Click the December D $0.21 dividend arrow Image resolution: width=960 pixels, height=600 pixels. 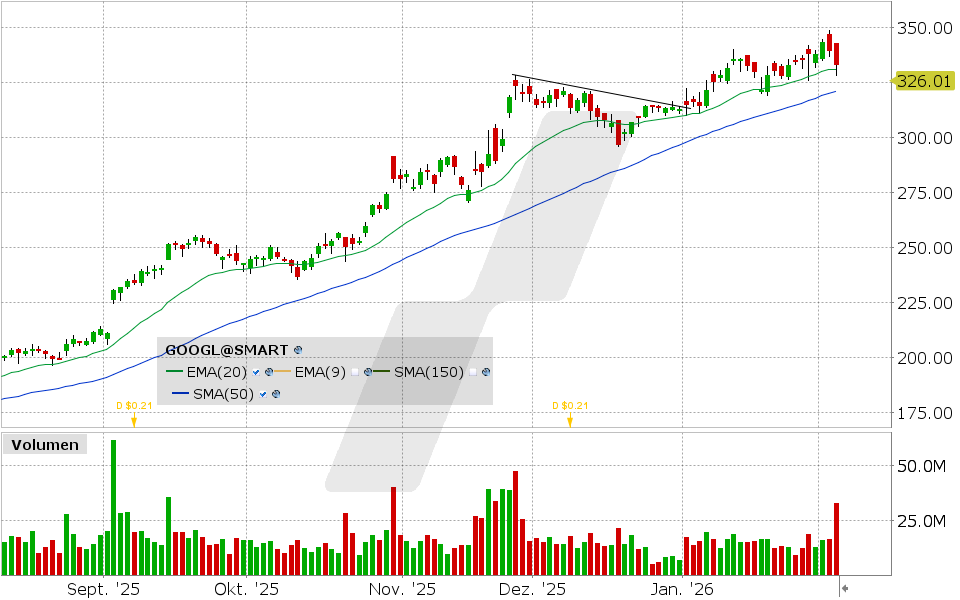[x=570, y=421]
